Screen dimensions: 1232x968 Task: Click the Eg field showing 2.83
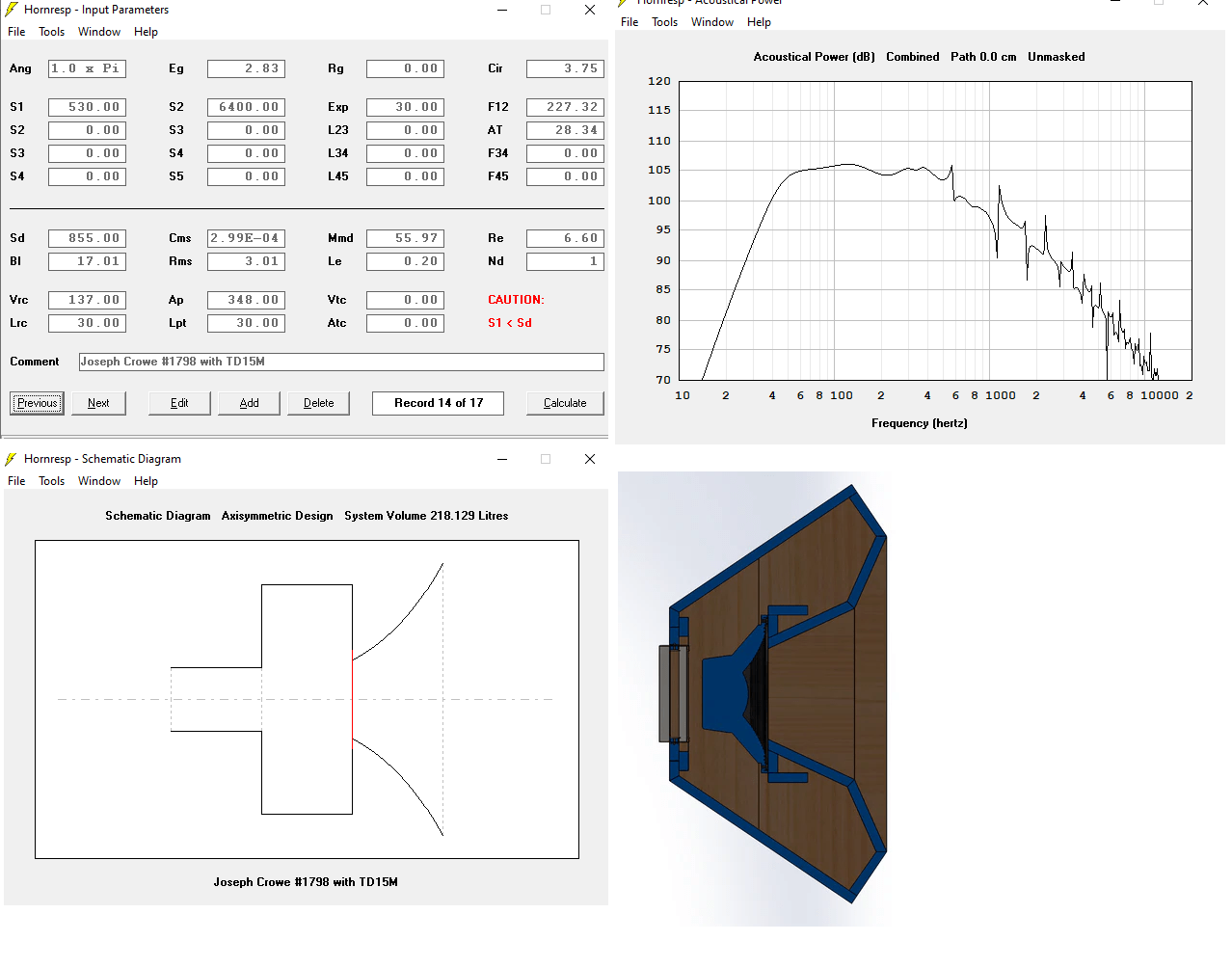coord(246,68)
